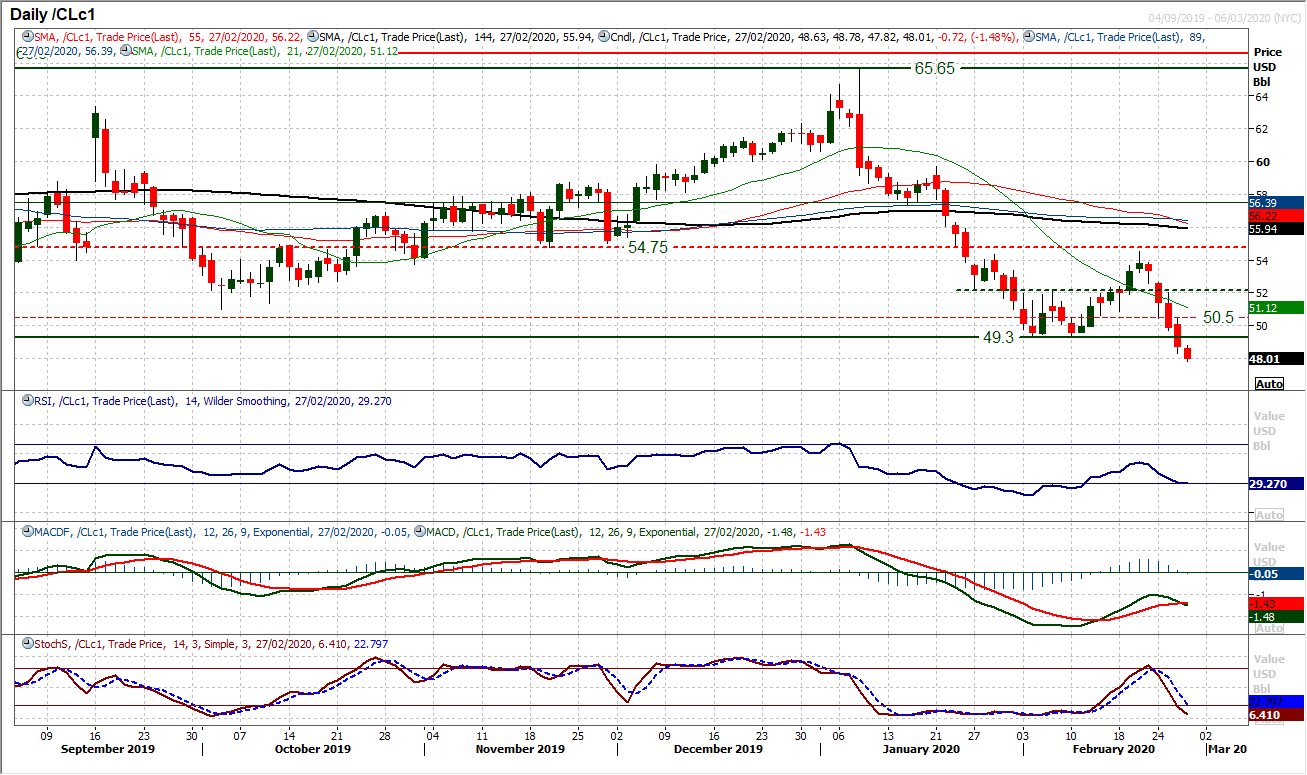The height and width of the screenshot is (775, 1307).
Task: Click the blue 56.39 SMA value tag
Action: point(1277,203)
